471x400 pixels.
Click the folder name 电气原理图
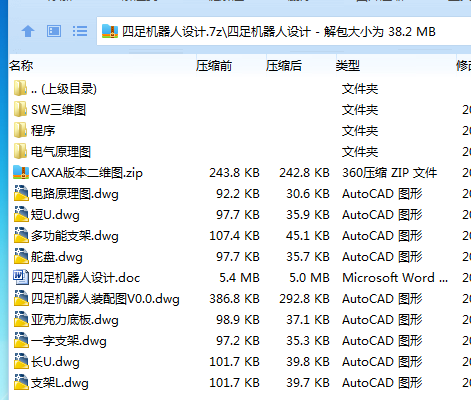point(61,151)
